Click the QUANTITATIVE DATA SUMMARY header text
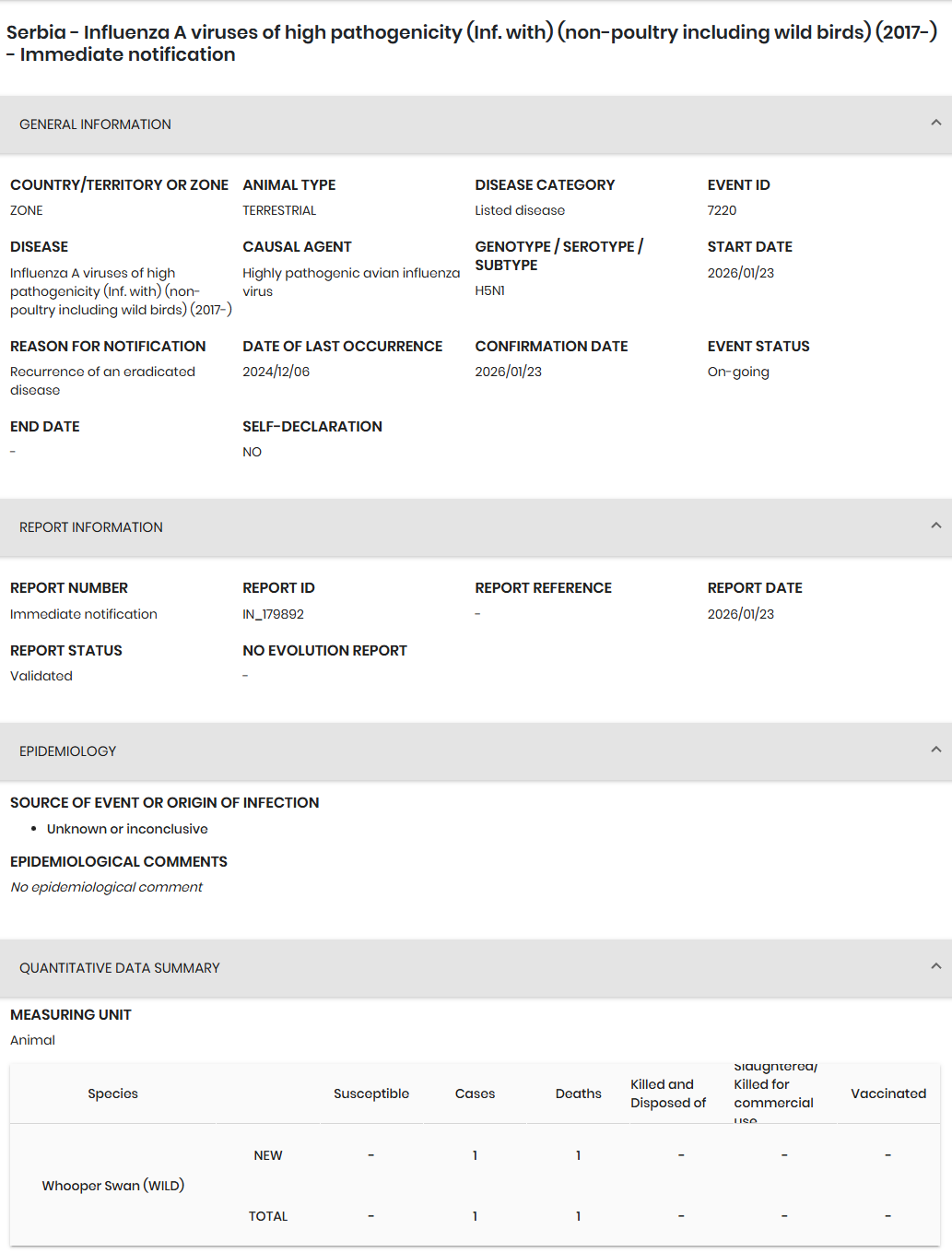 coord(120,968)
